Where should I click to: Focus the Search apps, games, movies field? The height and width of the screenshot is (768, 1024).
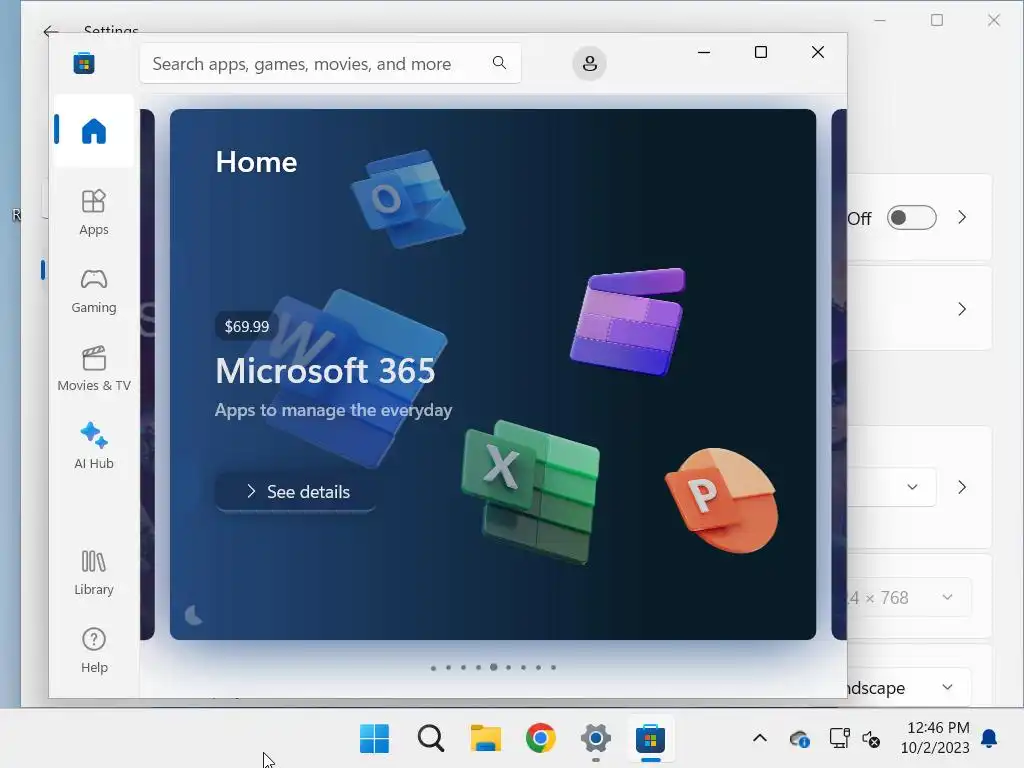click(x=330, y=63)
